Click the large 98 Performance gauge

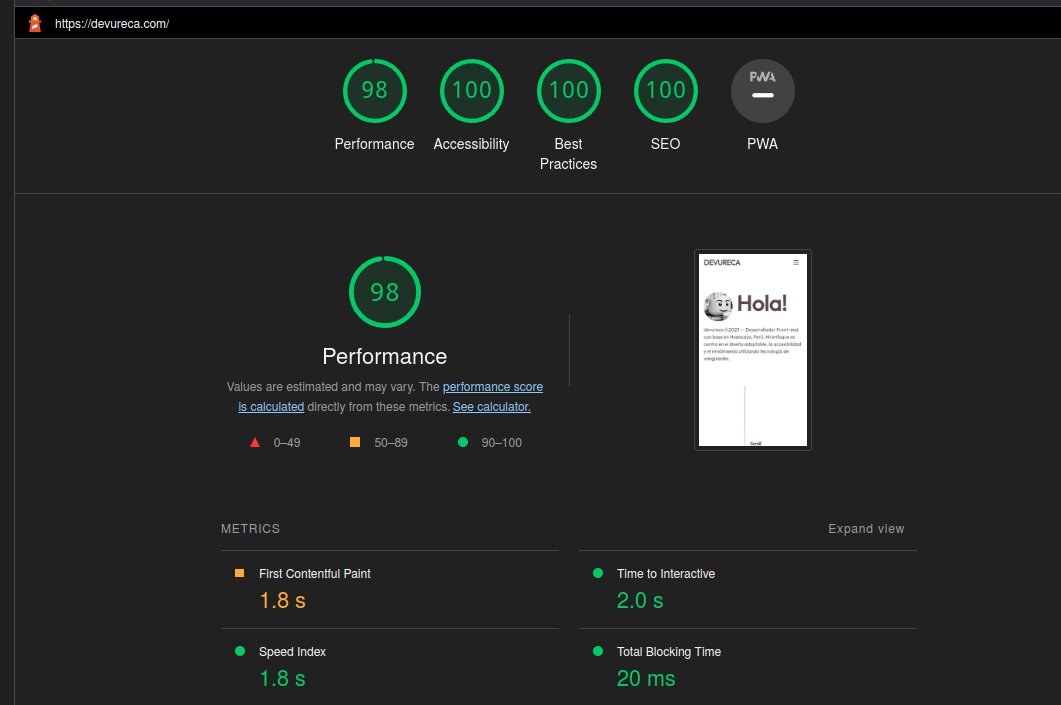385,292
